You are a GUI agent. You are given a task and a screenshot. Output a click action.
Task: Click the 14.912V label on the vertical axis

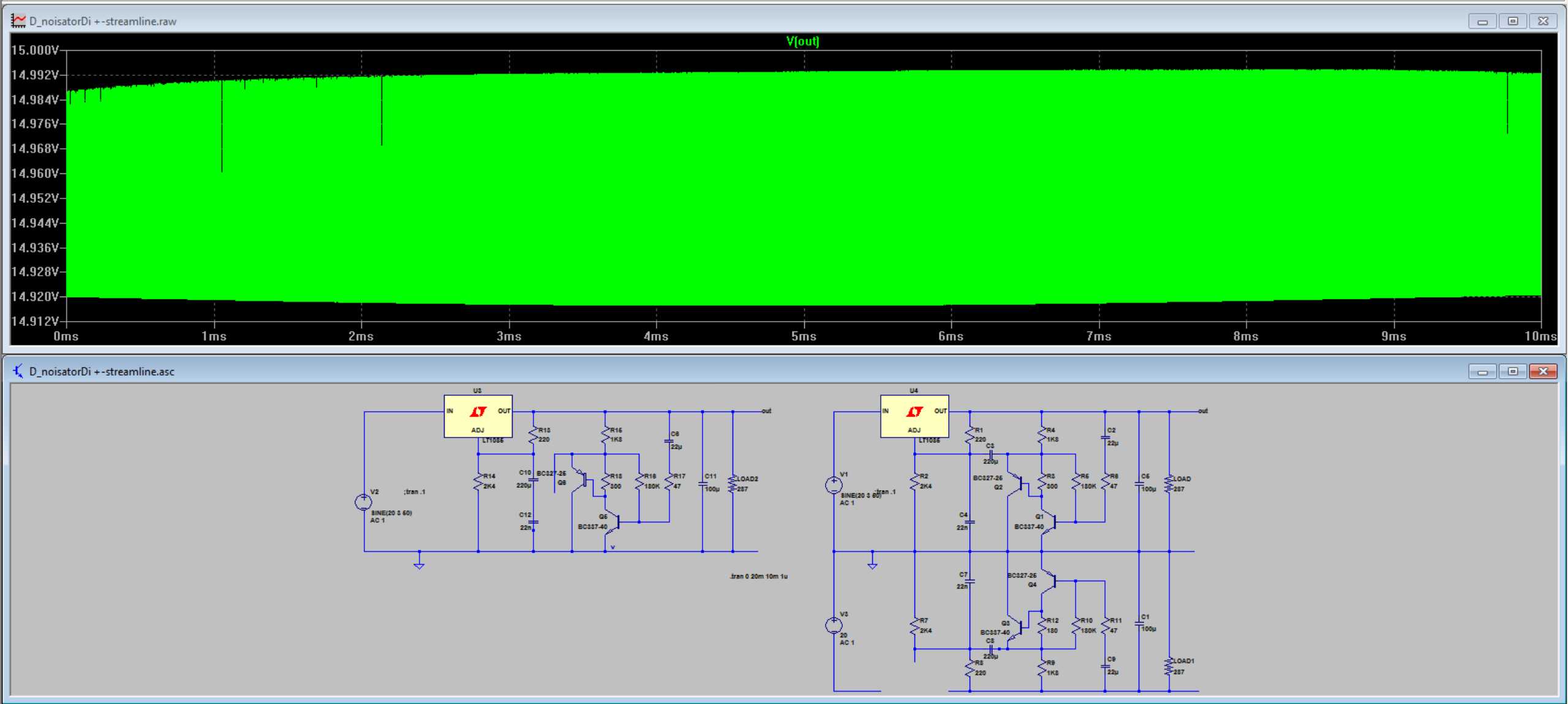pos(35,321)
